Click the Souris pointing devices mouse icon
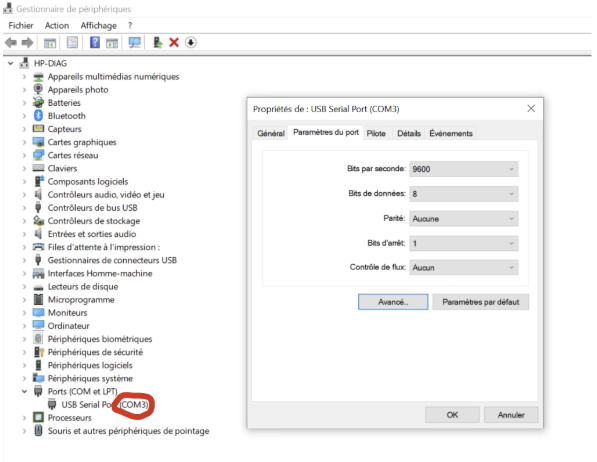Viewport: 597px width, 462px height. pos(38,430)
